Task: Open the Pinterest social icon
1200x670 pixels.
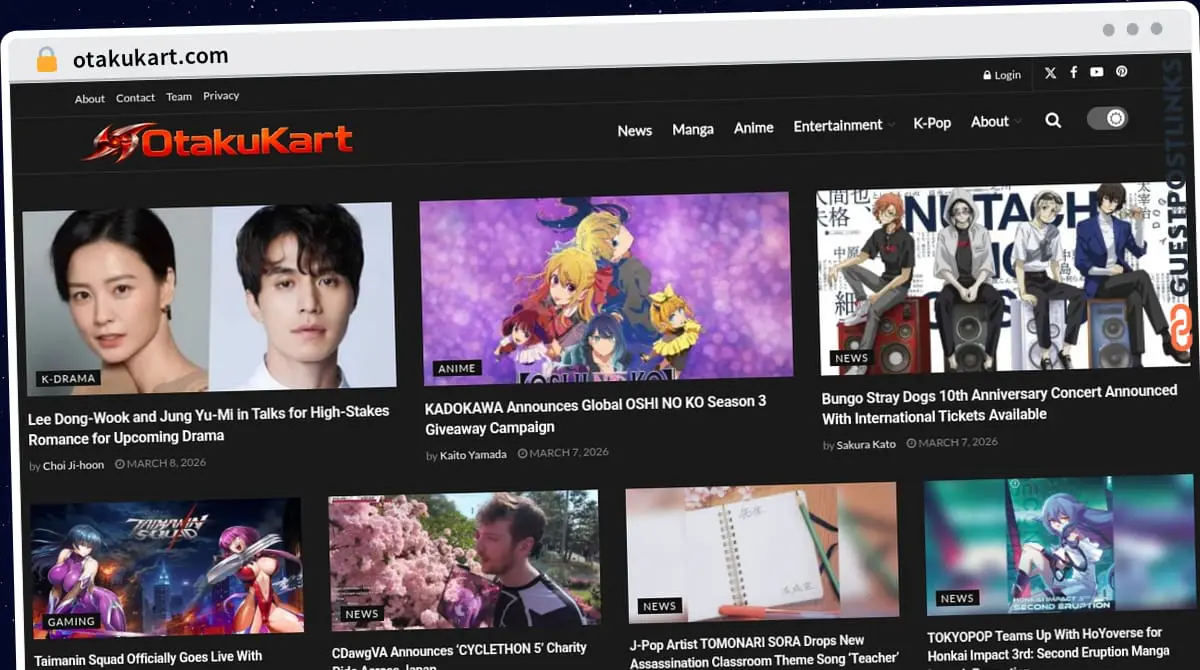Action: click(1122, 72)
